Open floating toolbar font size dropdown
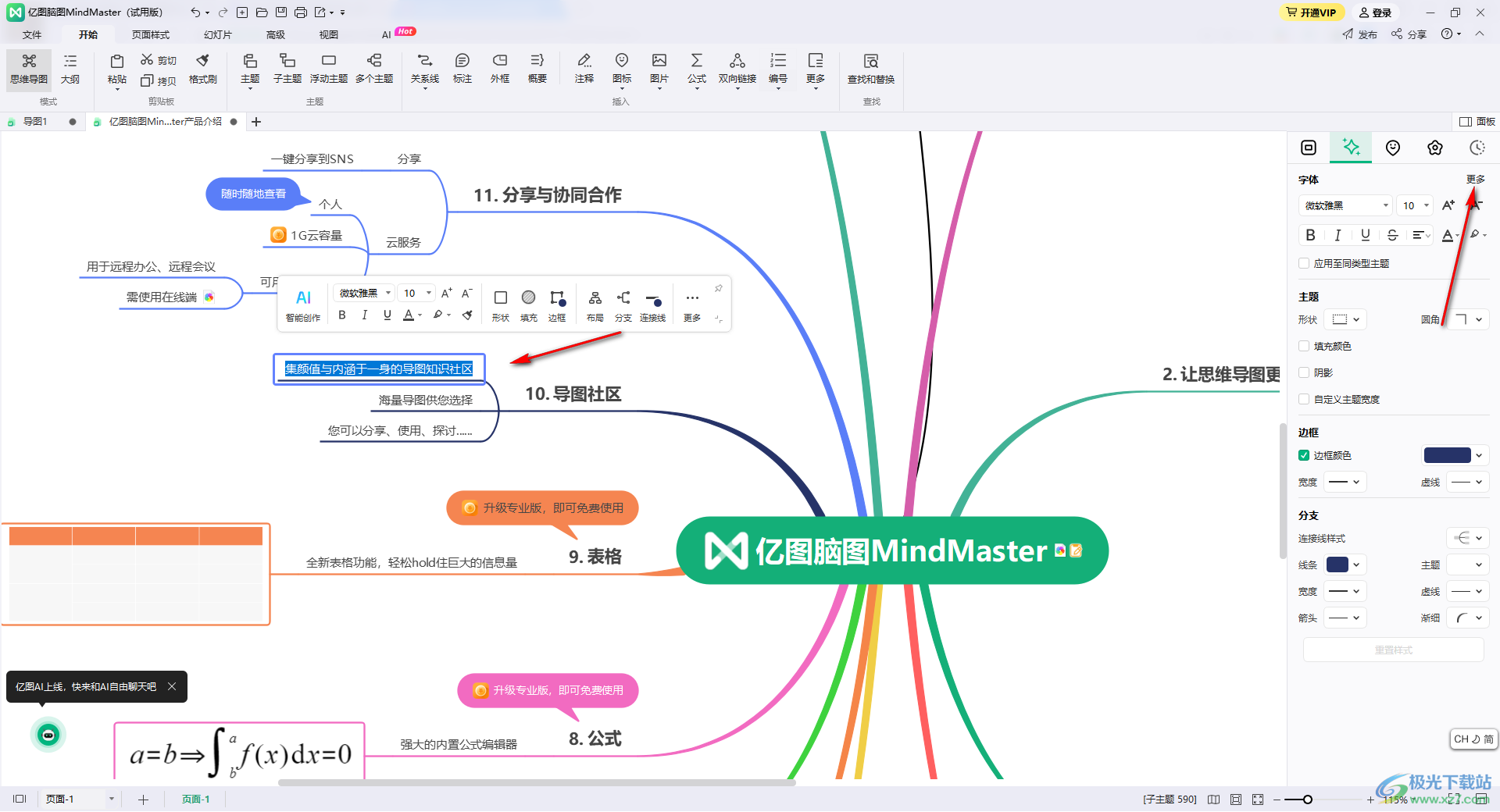 (x=416, y=293)
